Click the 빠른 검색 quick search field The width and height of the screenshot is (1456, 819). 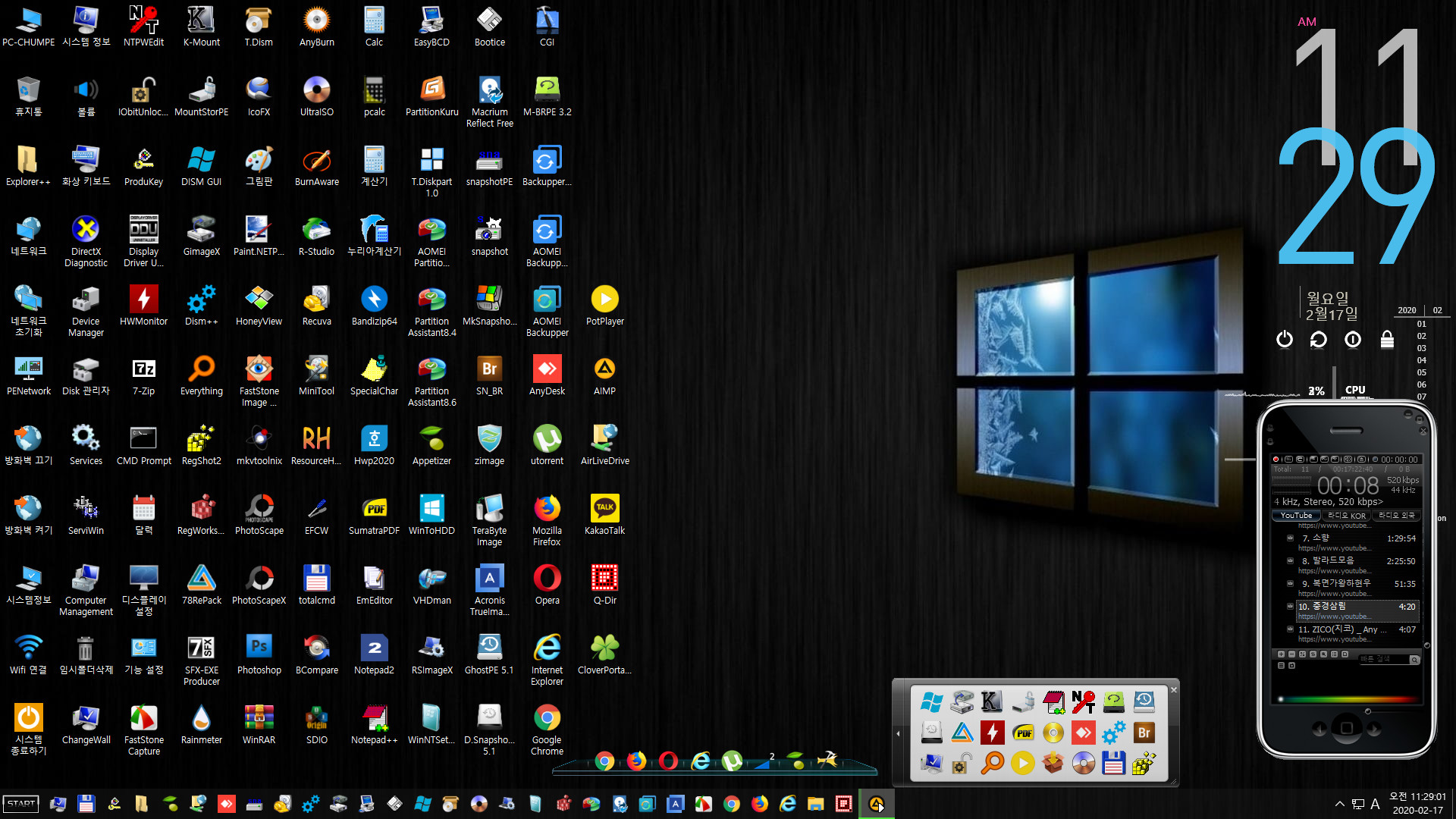tap(1382, 660)
